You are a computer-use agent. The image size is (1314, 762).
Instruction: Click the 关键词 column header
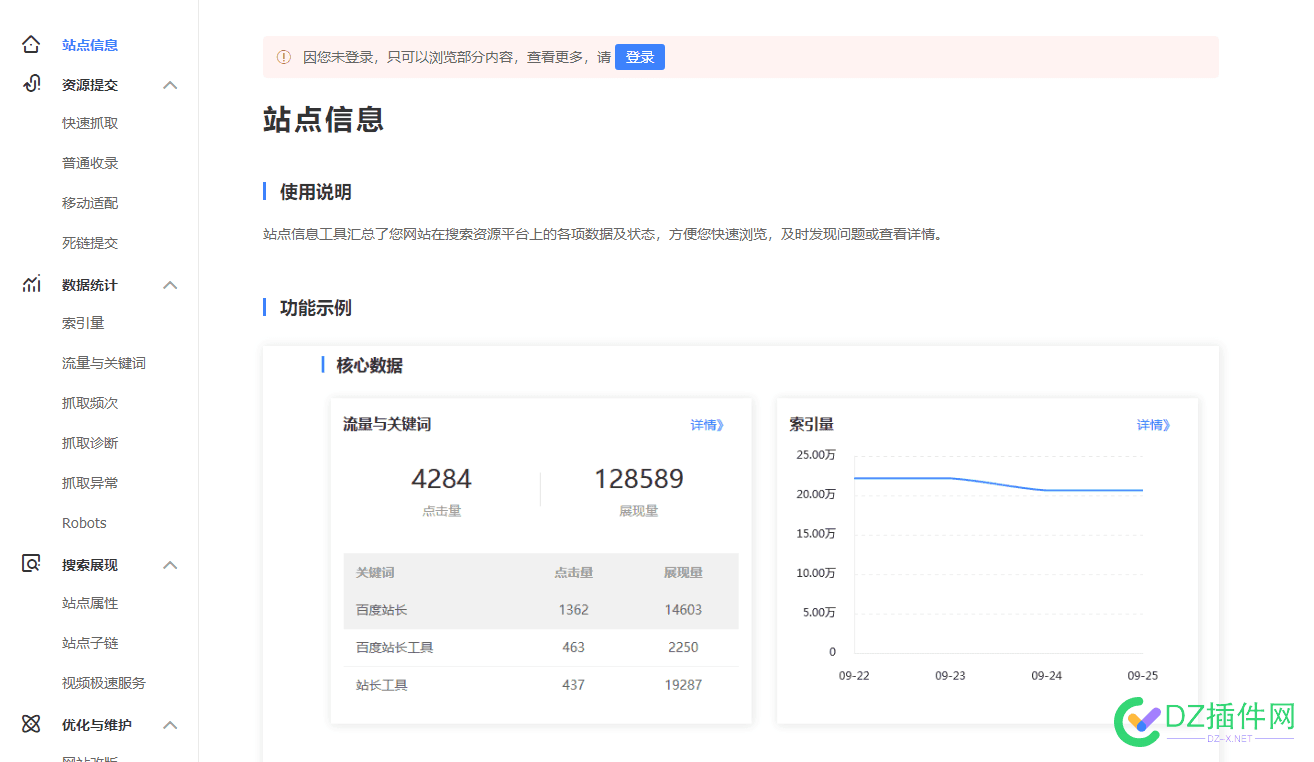tap(375, 573)
